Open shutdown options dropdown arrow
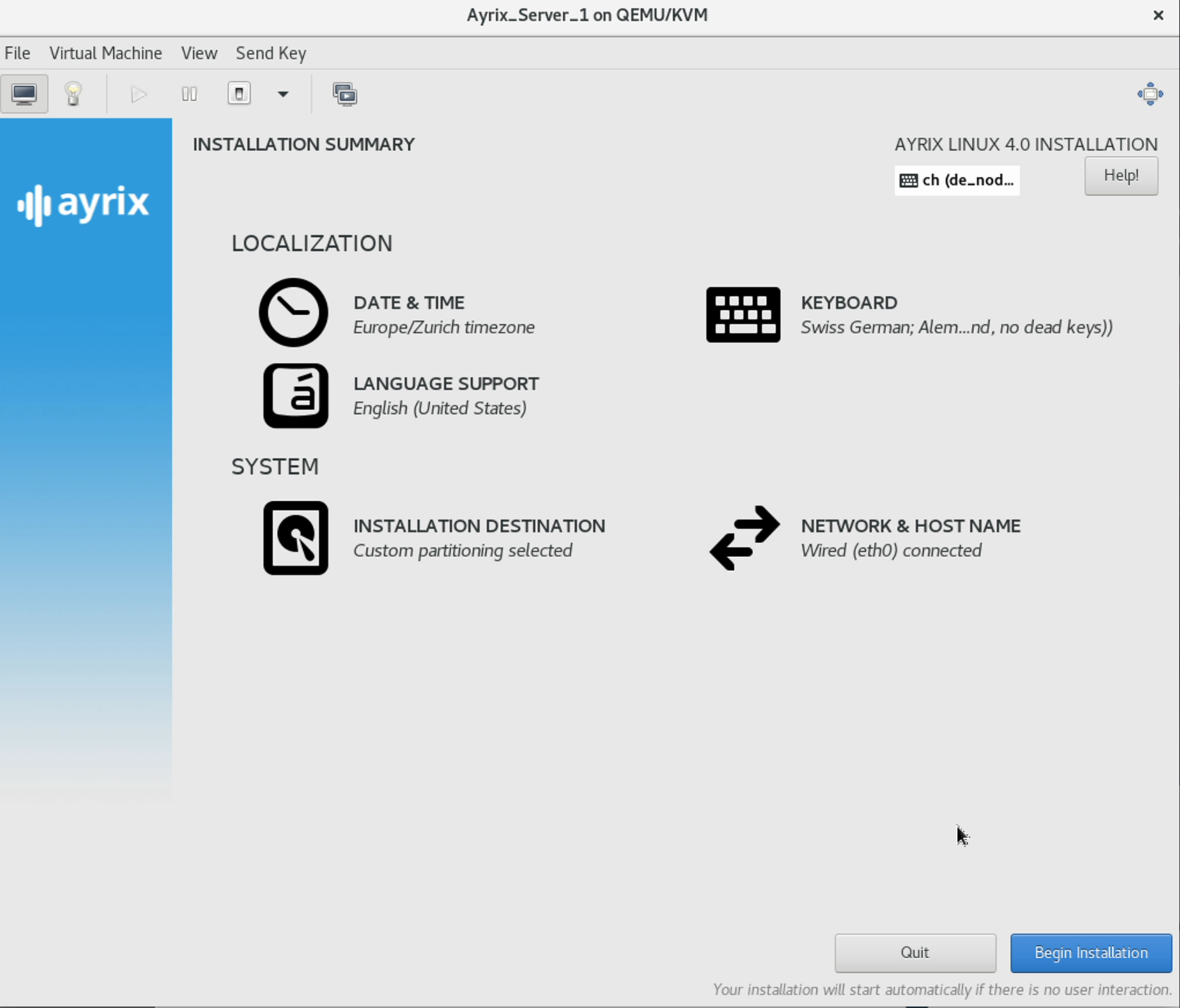The height and width of the screenshot is (1008, 1180). point(283,94)
